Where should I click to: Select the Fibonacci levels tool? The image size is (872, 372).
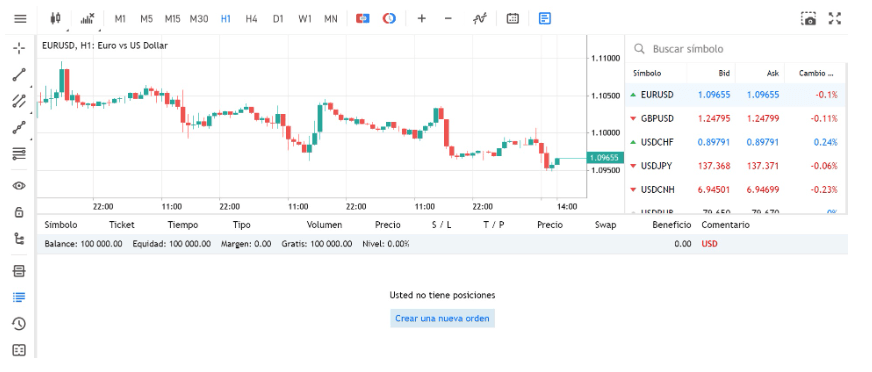[19, 153]
